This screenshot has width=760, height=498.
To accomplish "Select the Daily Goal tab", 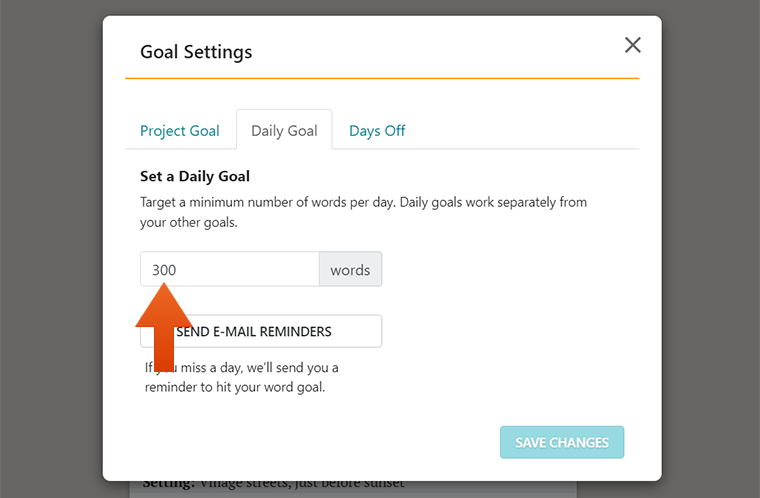I will click(x=284, y=130).
